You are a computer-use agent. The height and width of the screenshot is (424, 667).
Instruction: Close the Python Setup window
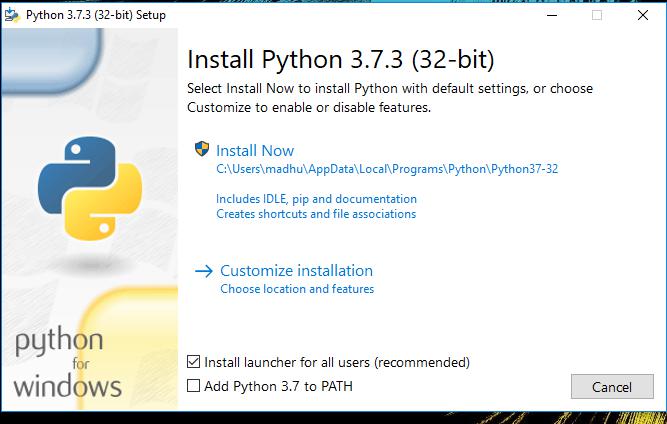pyautogui.click(x=643, y=16)
